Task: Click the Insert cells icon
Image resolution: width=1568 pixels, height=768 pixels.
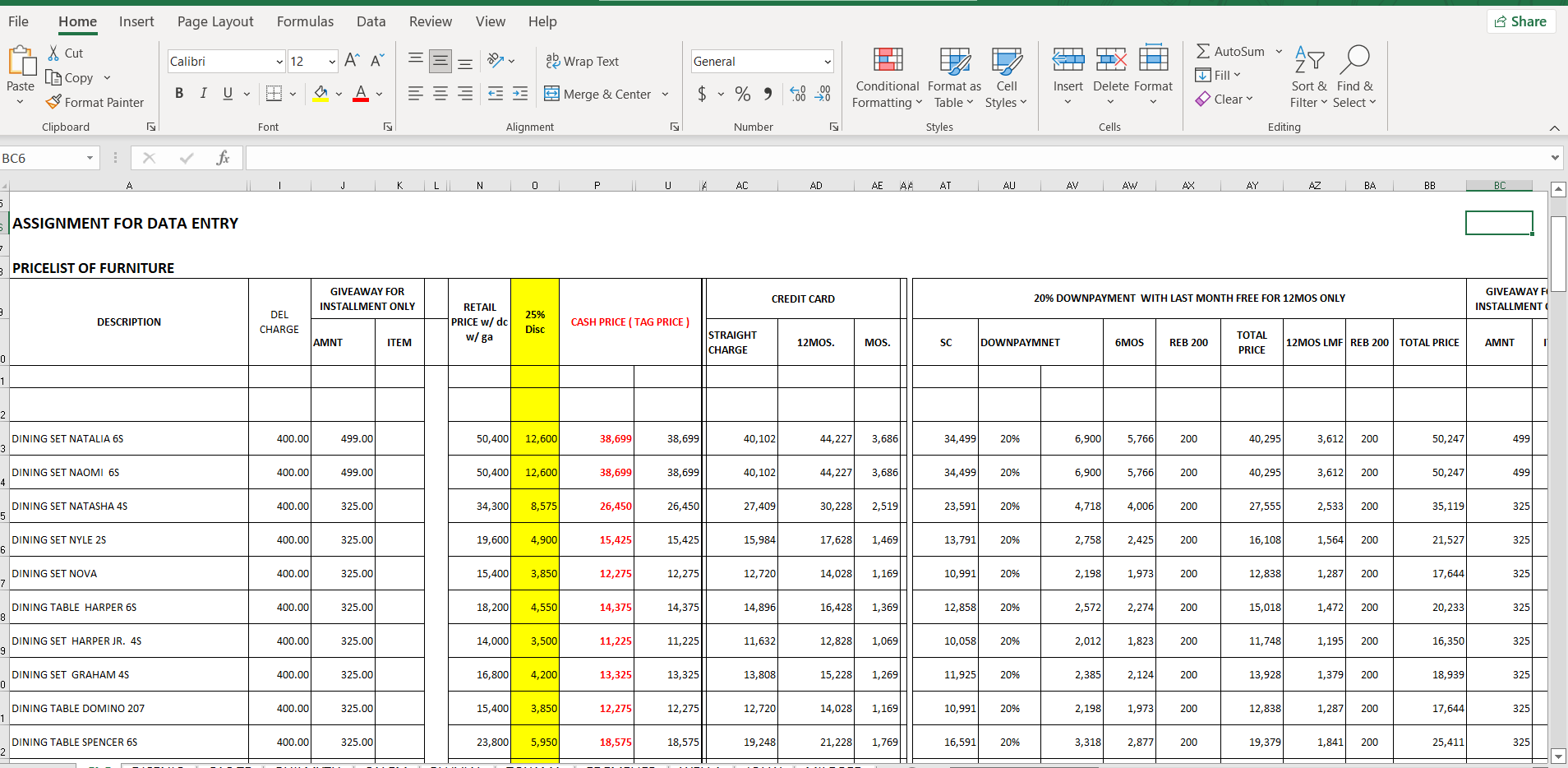Action: (1068, 59)
